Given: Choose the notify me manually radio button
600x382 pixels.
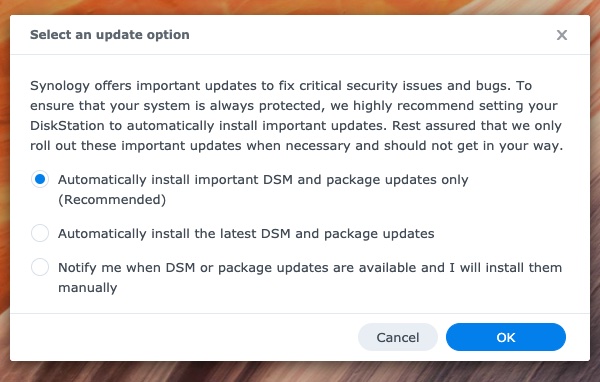Looking at the screenshot, I should point(40,267).
